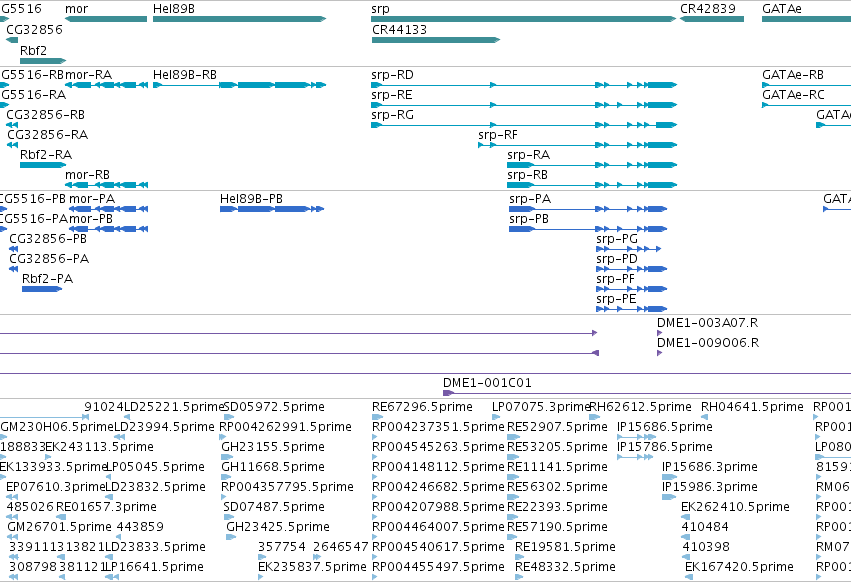Select the srp-PG protein label
The width and height of the screenshot is (851, 582).
click(617, 239)
